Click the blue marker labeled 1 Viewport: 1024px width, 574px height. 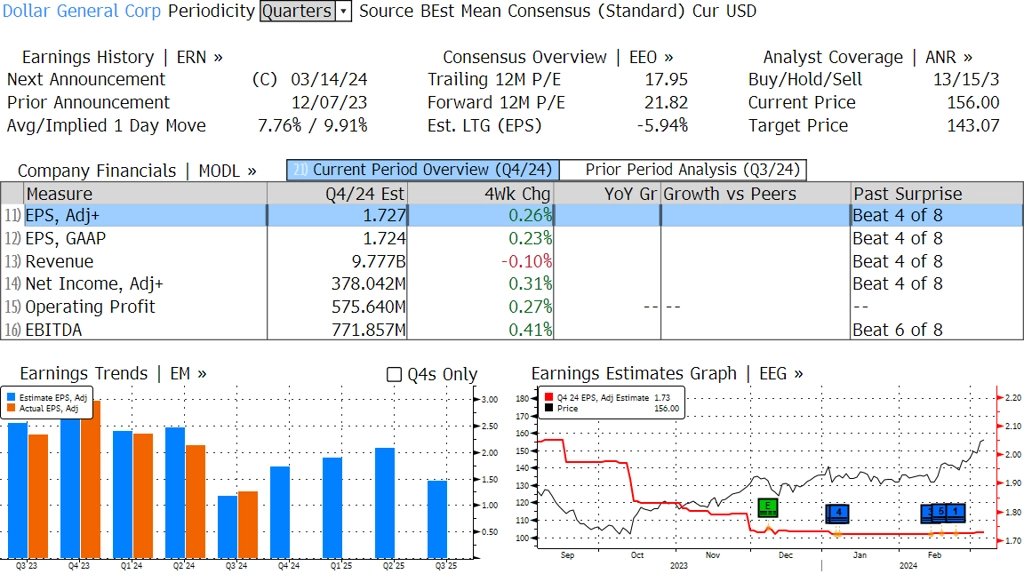click(956, 513)
